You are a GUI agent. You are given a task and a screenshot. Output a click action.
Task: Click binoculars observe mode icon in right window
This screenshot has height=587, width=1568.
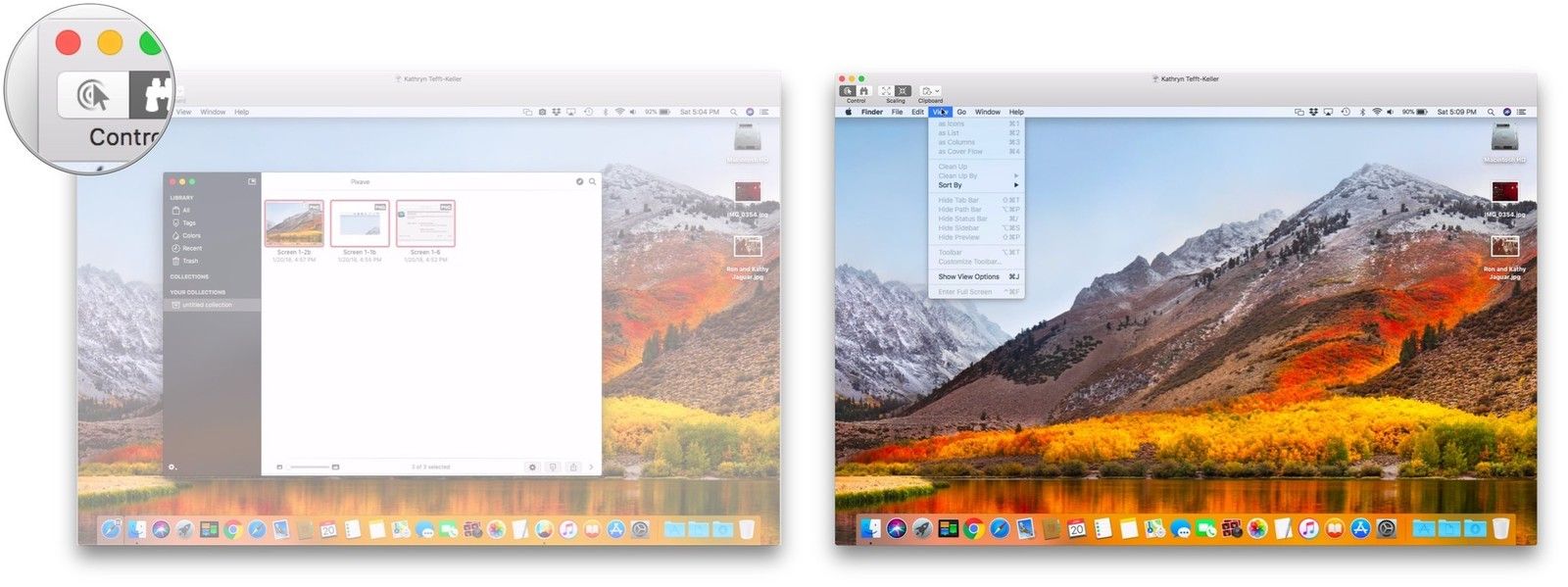pyautogui.click(x=864, y=91)
